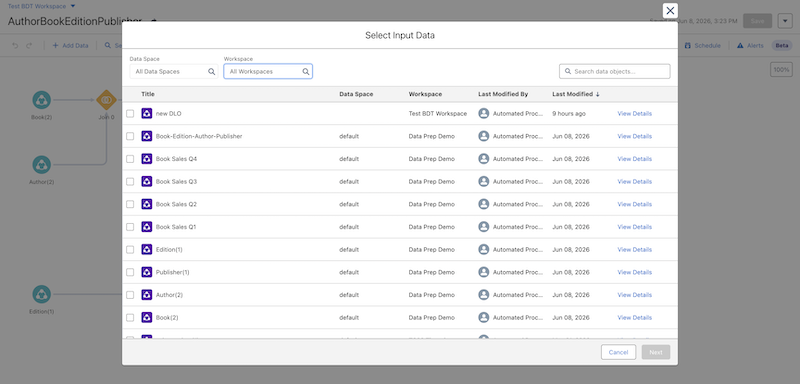The image size is (800, 384).
Task: Select the Edition(1) node on canvas
Action: click(x=41, y=294)
